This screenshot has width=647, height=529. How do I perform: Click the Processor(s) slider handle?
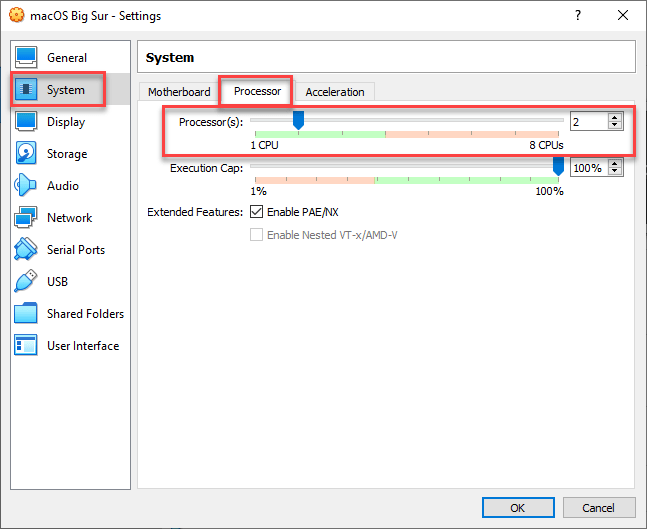pos(298,120)
